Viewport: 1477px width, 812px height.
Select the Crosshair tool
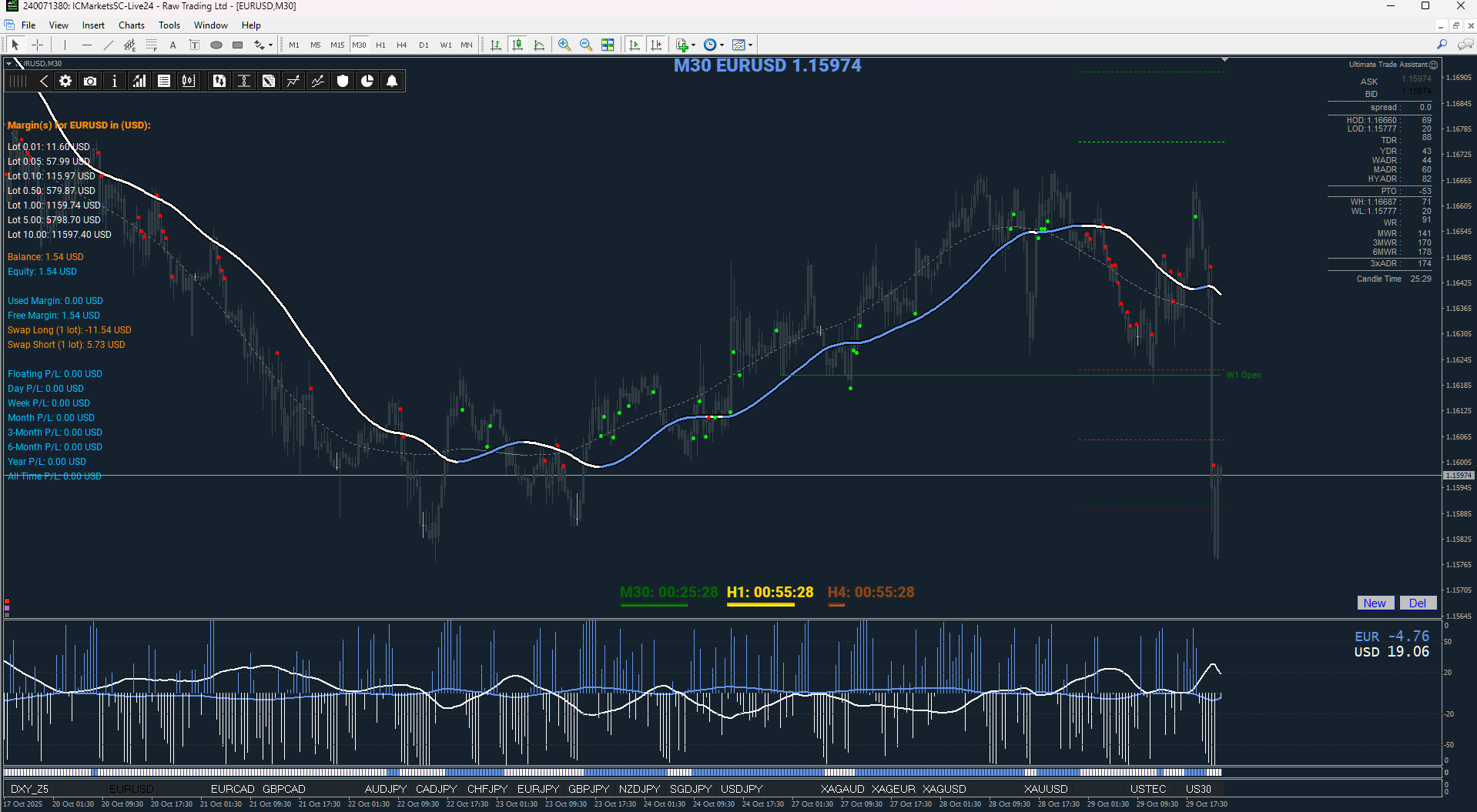tap(37, 45)
